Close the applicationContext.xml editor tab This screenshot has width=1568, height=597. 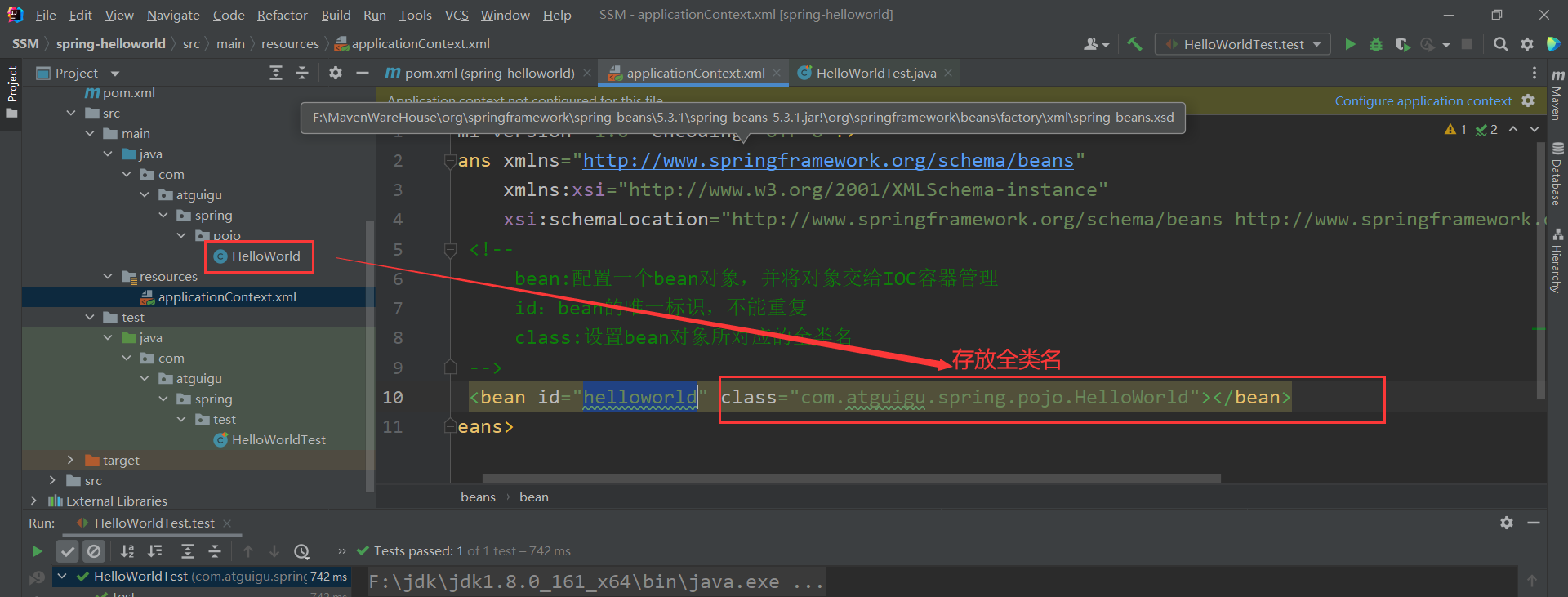click(x=777, y=73)
